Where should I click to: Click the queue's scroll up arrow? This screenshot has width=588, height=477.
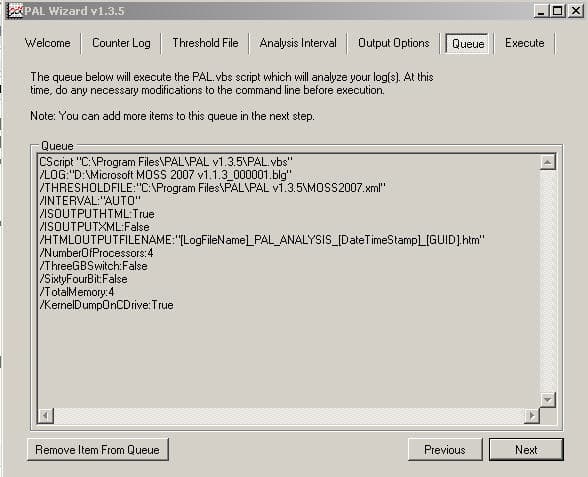548,162
